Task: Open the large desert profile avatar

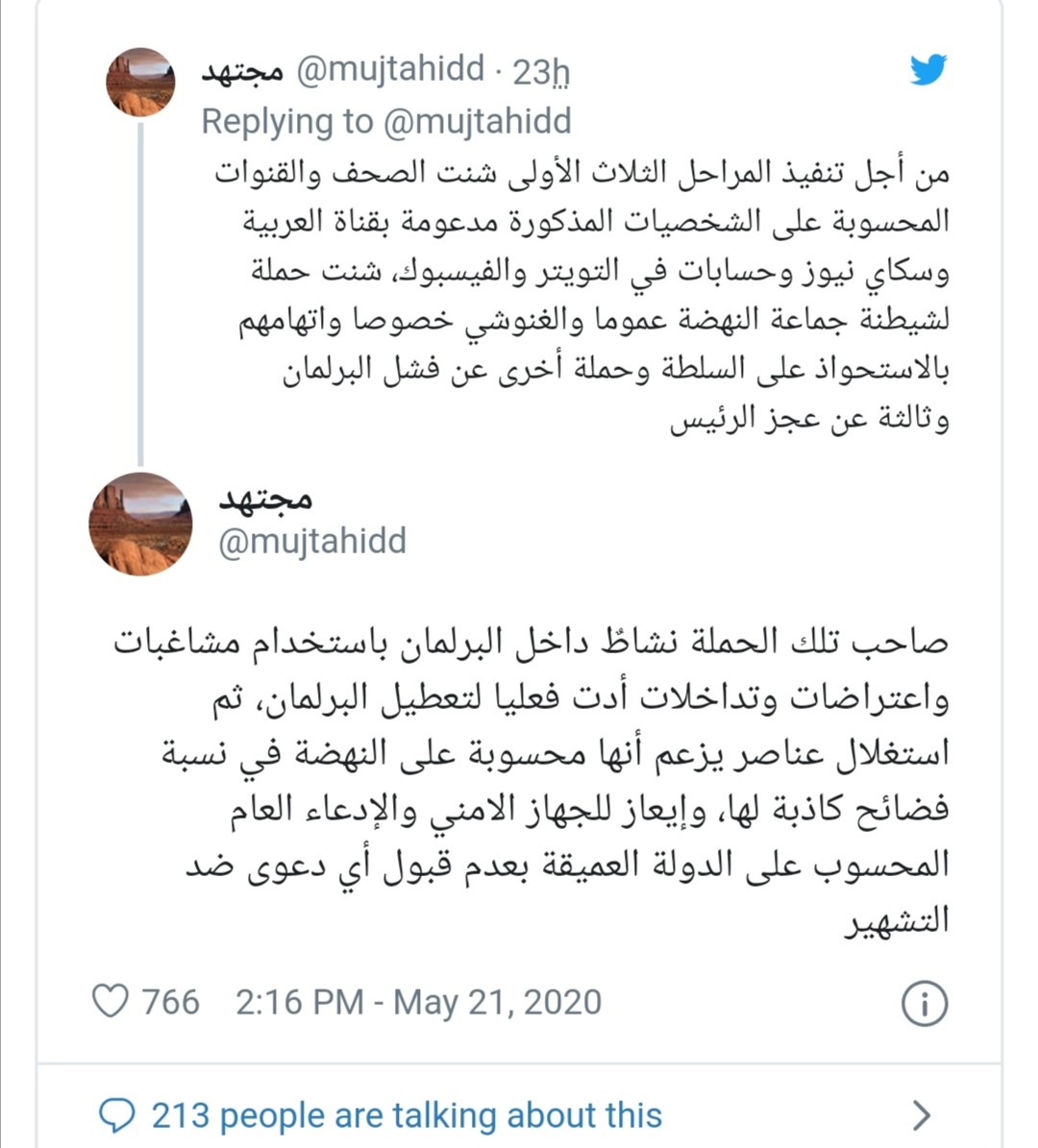Action: tap(140, 525)
